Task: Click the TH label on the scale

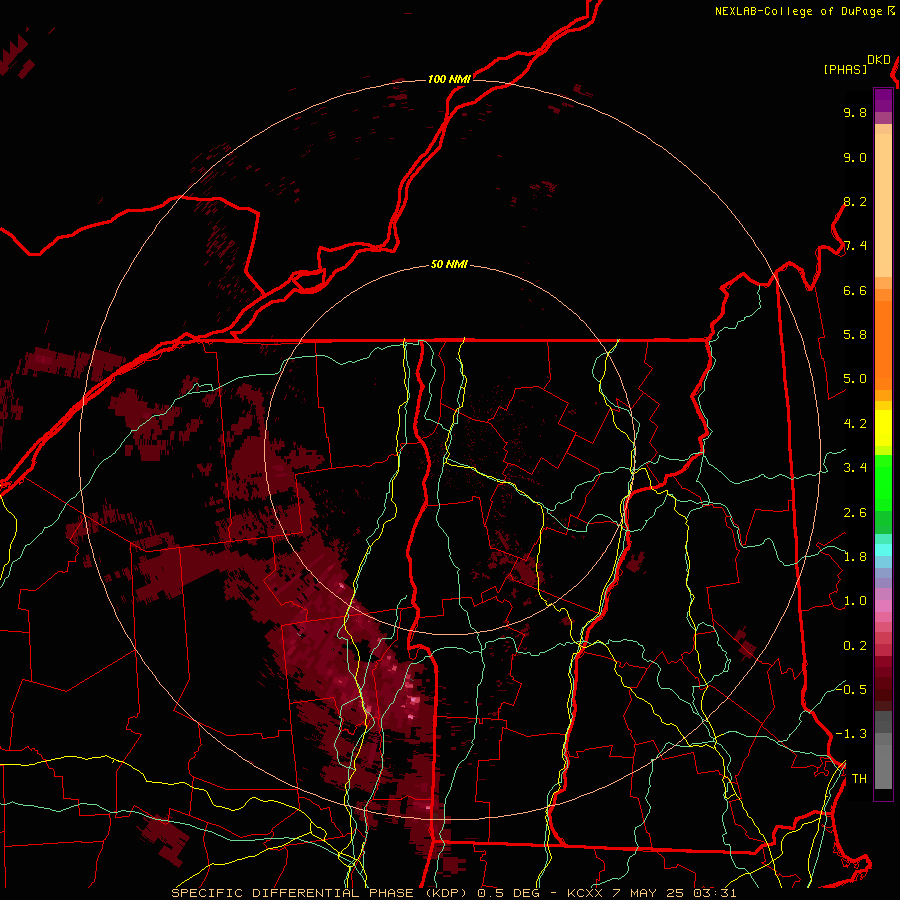Action: [x=859, y=779]
